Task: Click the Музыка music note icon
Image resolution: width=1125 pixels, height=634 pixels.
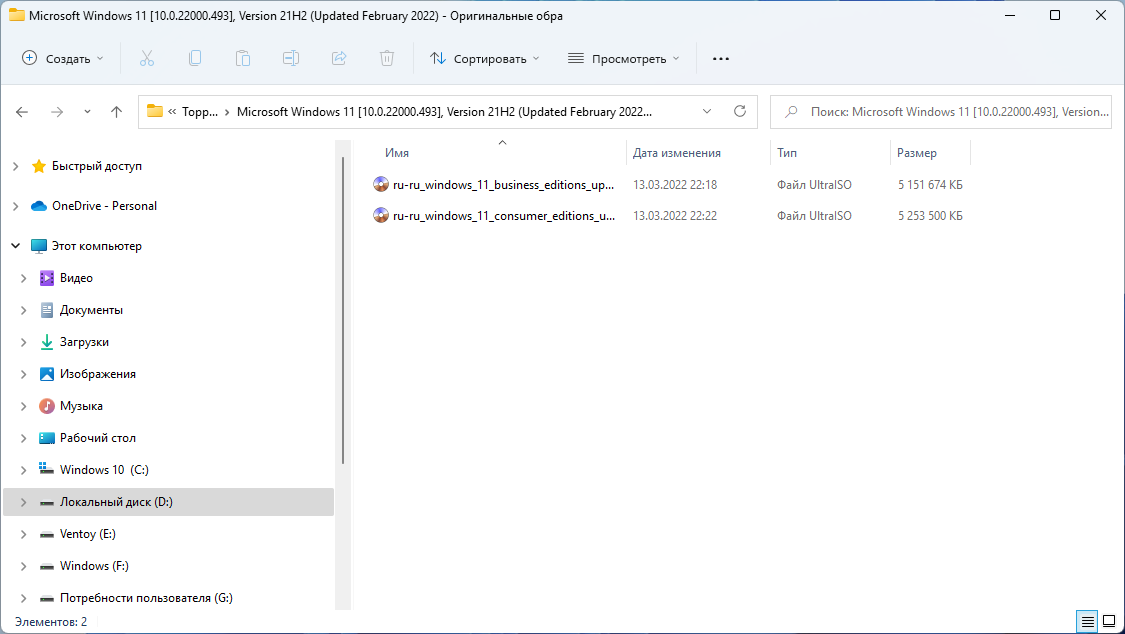Action: [x=47, y=406]
